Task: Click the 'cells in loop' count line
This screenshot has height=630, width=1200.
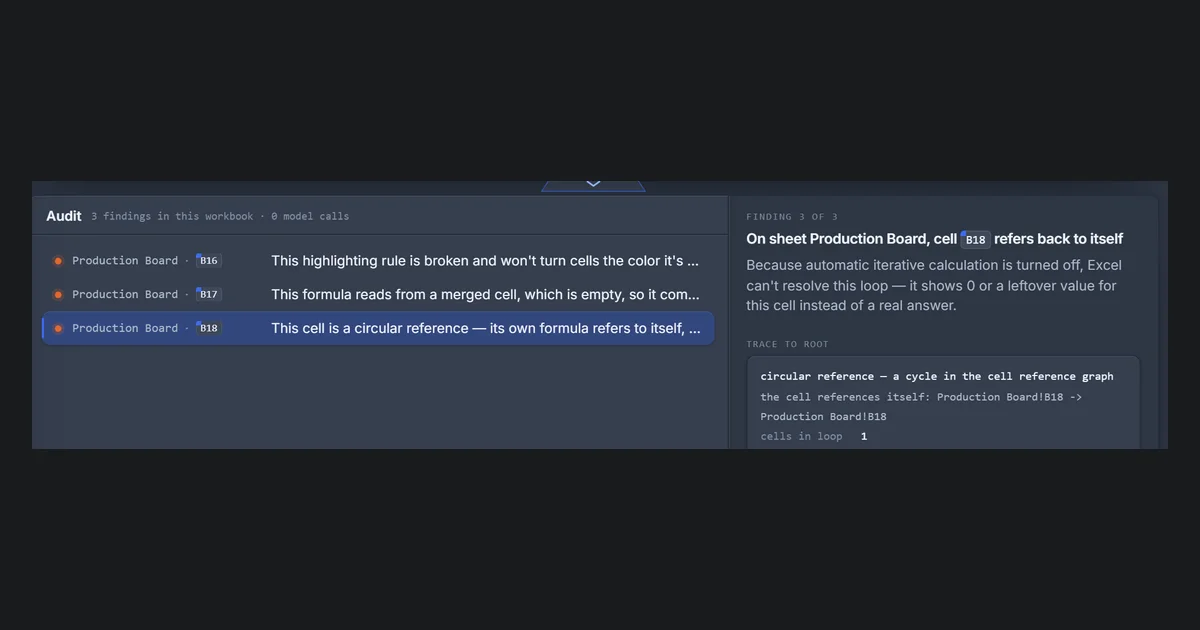Action: (x=814, y=437)
